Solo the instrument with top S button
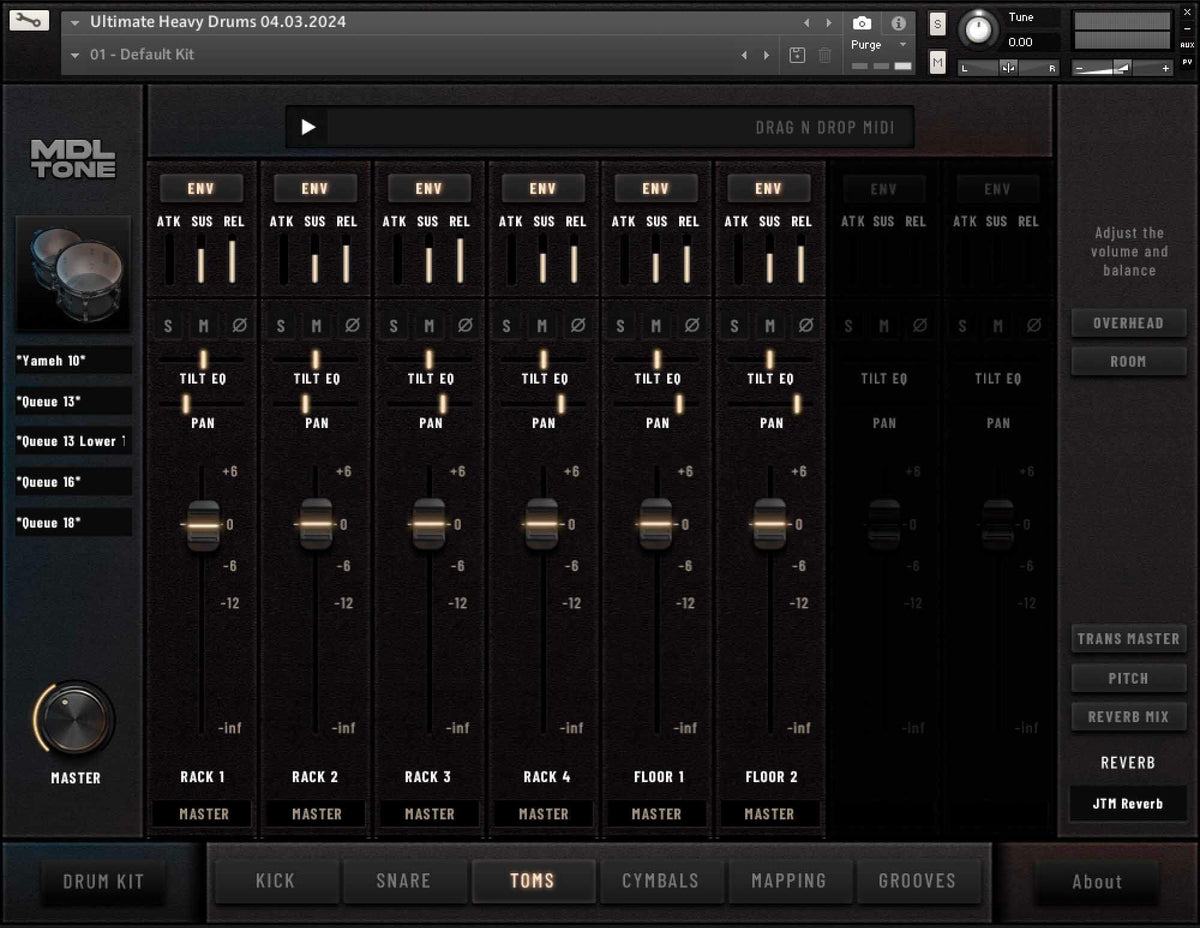Screen dimensions: 1200x928 click(x=937, y=24)
